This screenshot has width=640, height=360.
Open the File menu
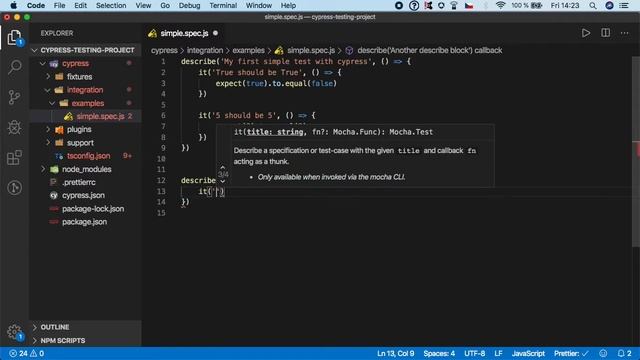[60, 6]
